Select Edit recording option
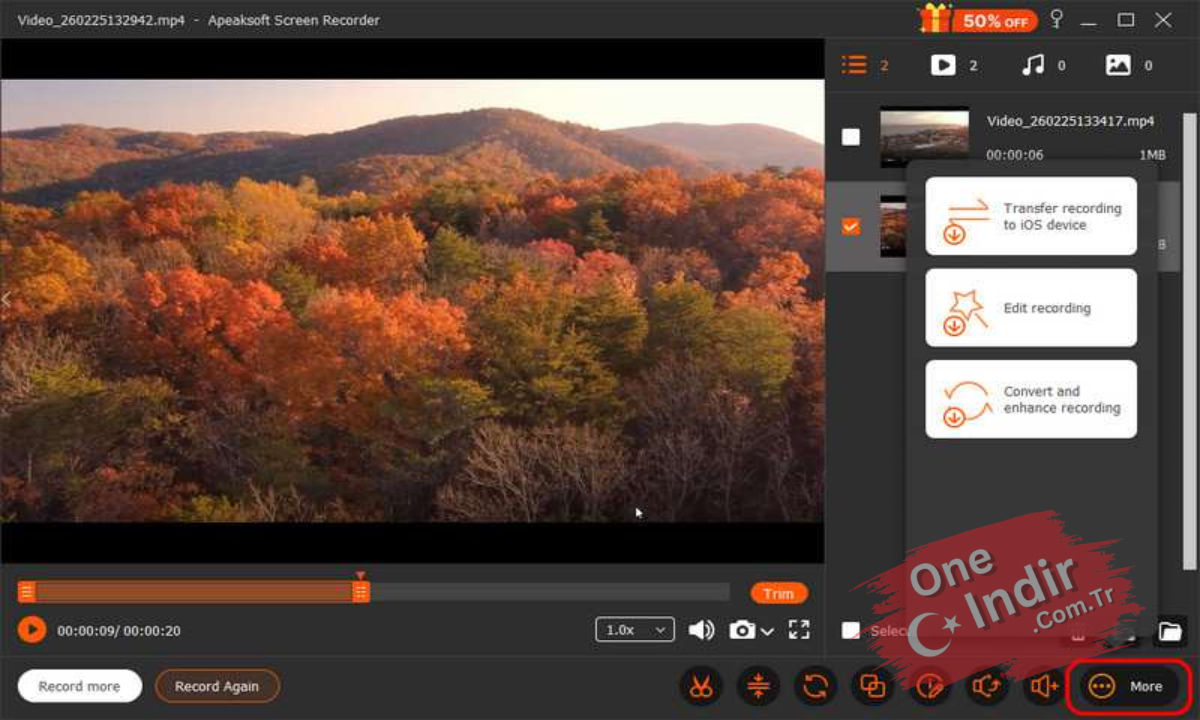The image size is (1200, 720). 1031,308
